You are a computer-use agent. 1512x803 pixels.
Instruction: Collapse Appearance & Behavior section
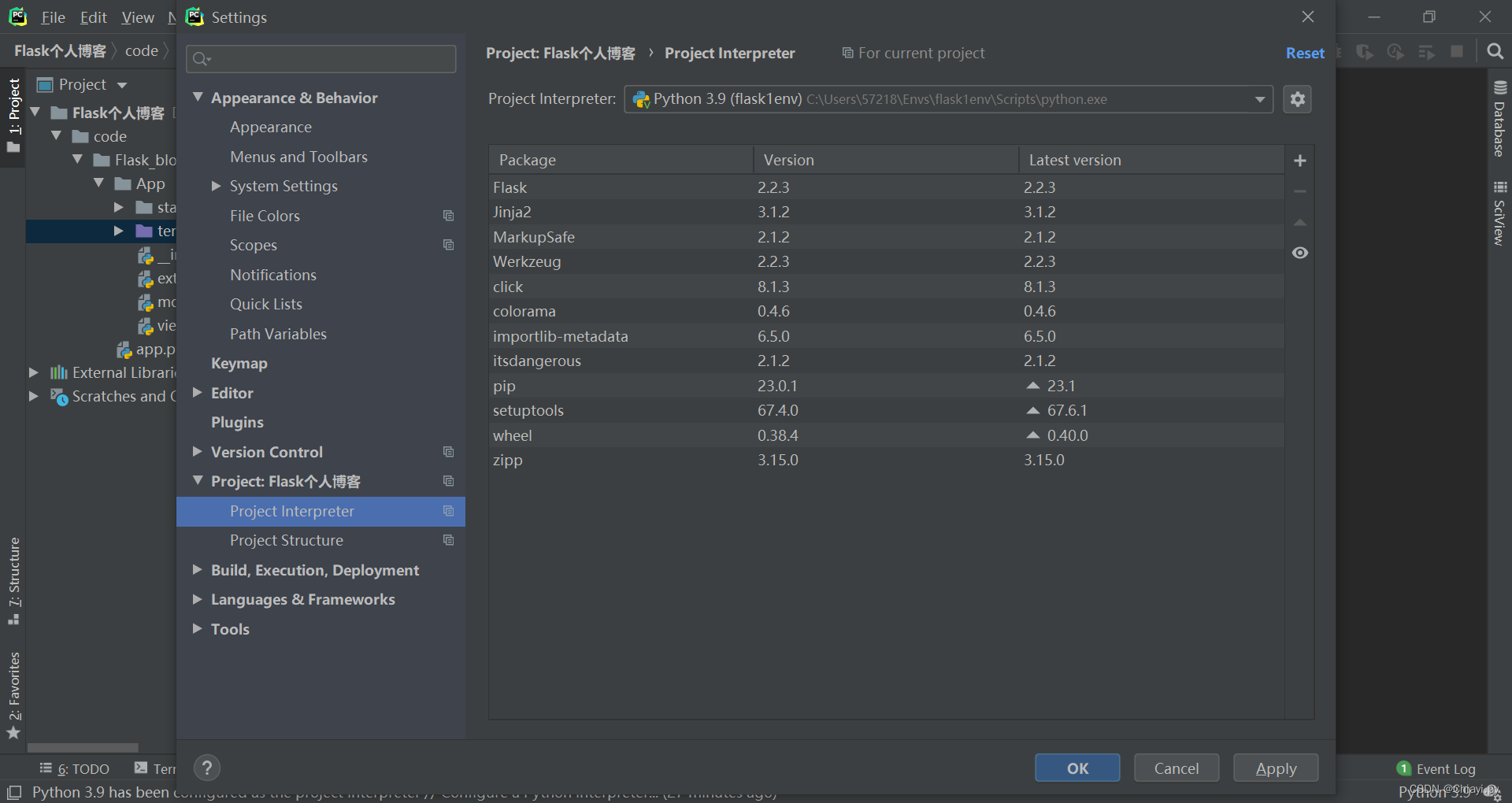pos(198,97)
